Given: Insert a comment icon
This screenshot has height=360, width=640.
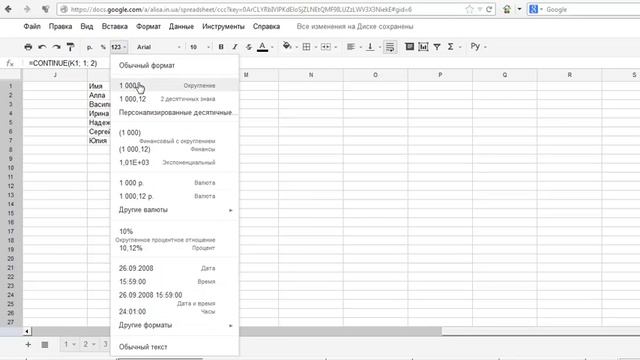Looking at the screenshot, I should (409, 47).
